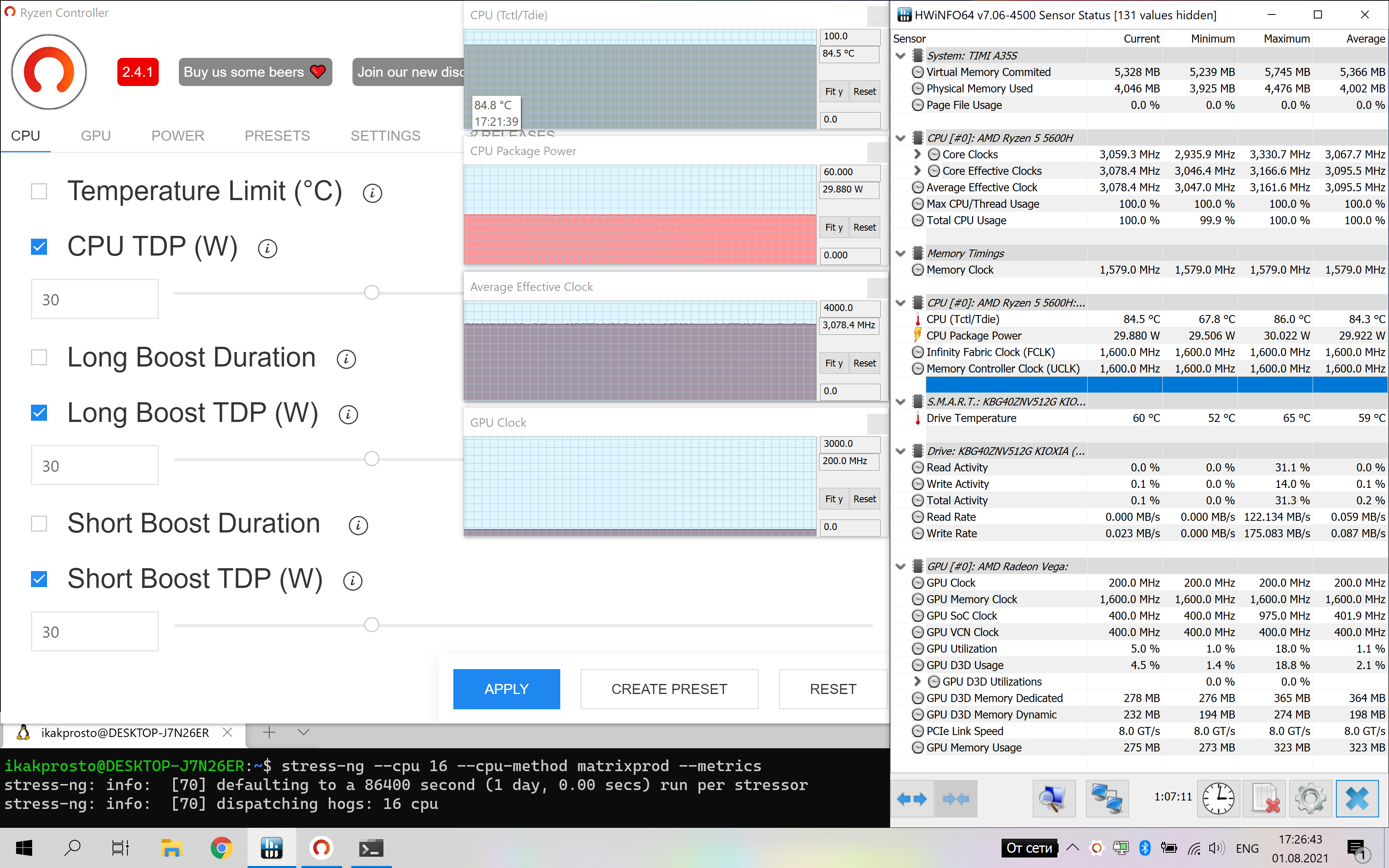
Task: Enable Long Boost Duration checkbox
Action: [39, 357]
